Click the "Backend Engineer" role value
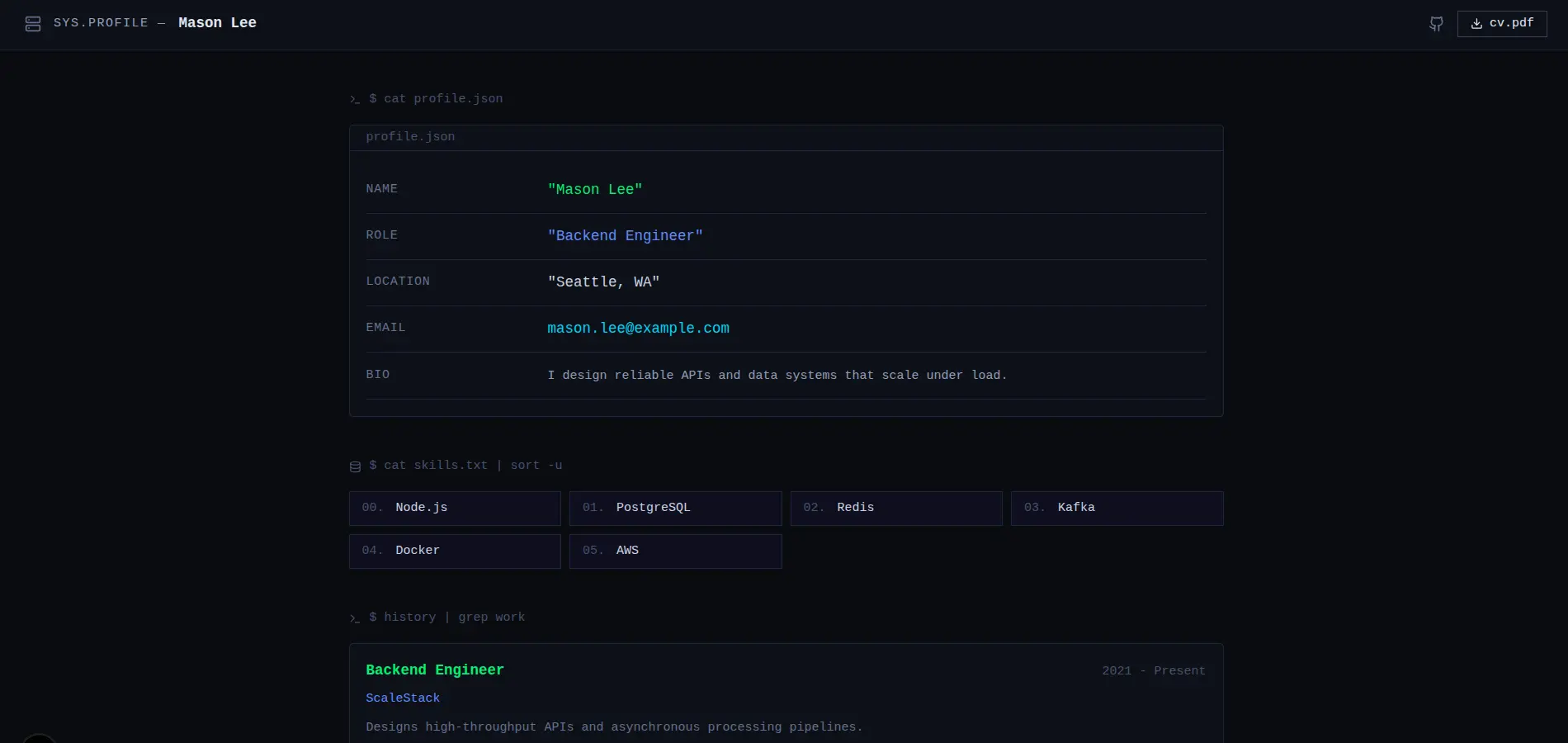Viewport: 1568px width, 743px height. (625, 236)
